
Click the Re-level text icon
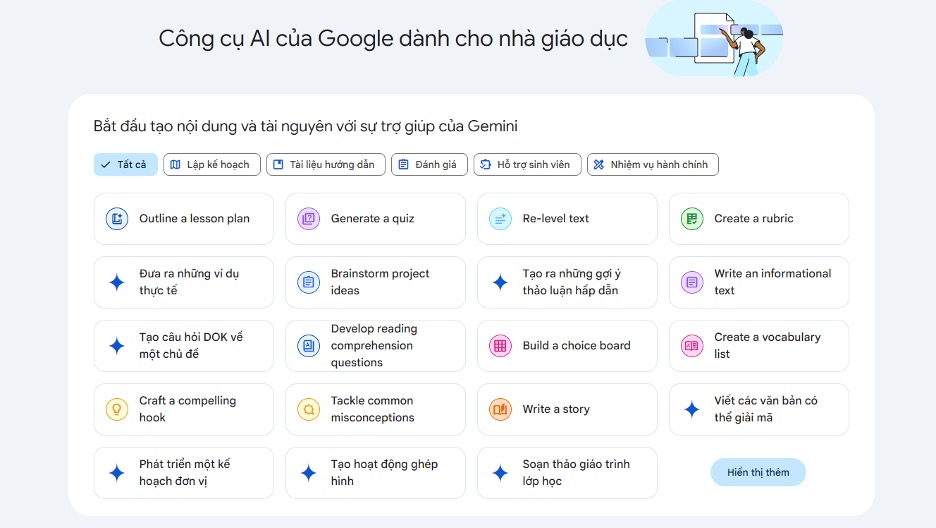coord(500,219)
